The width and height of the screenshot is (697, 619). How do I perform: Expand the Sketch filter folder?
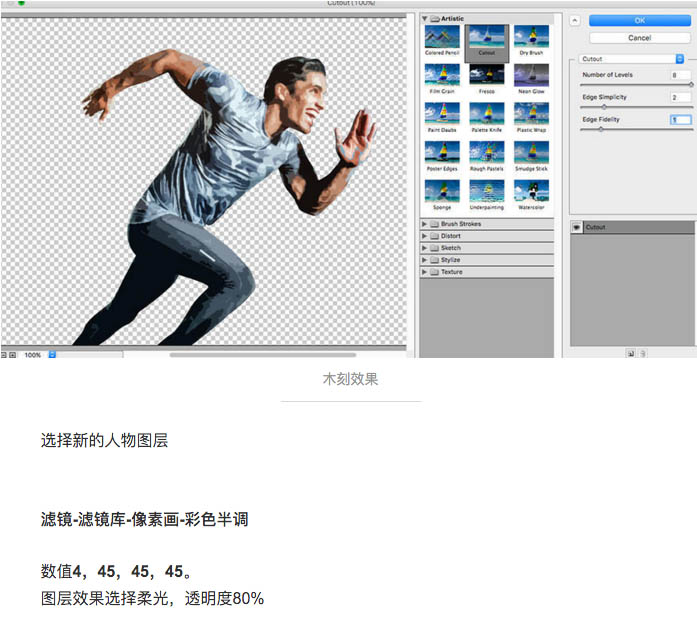[x=424, y=248]
